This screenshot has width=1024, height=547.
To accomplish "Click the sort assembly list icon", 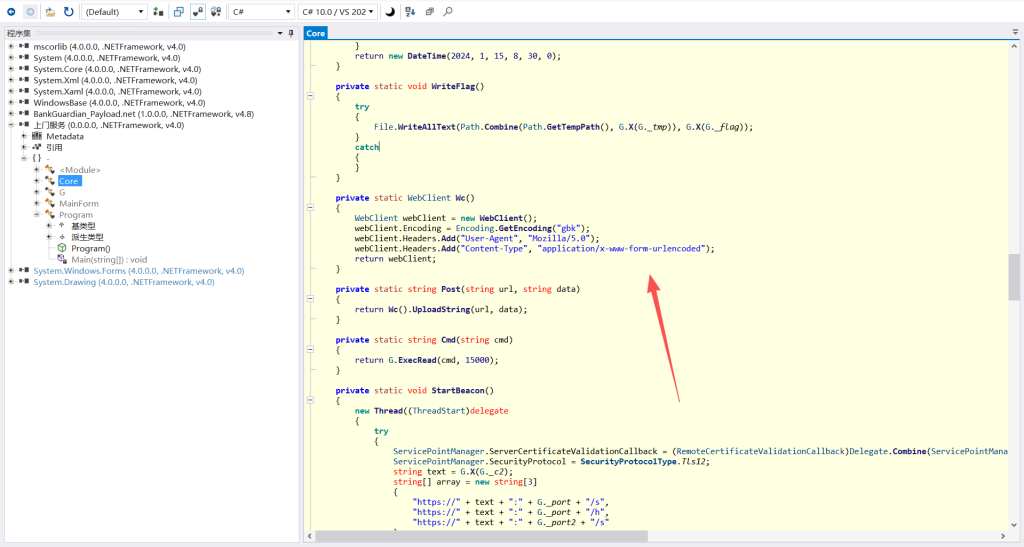I will pos(410,12).
